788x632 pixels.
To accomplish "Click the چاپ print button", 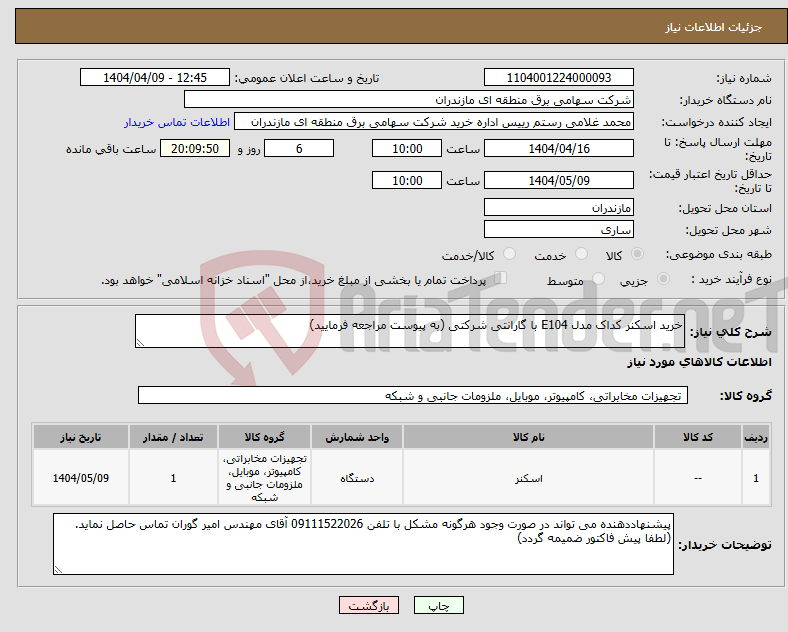I will (x=438, y=605).
